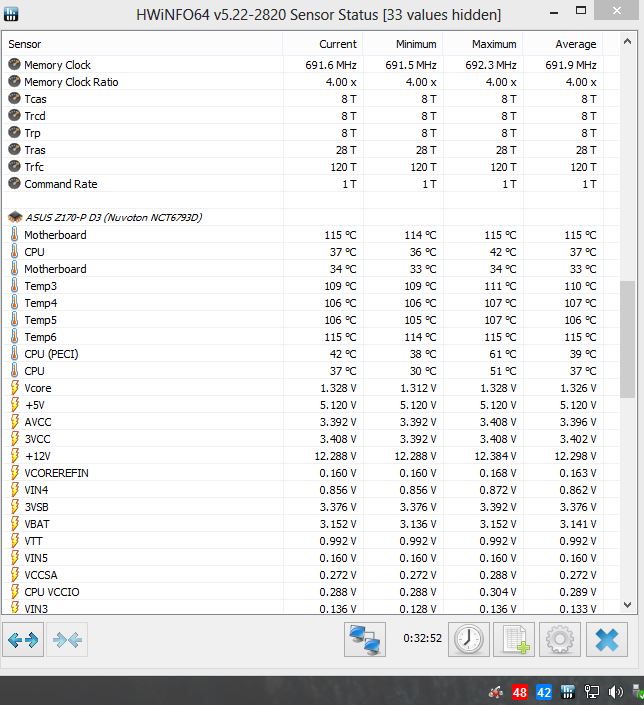This screenshot has width=644, height=705.
Task: Click the 0:32:52 elapsed time display
Action: point(422,638)
